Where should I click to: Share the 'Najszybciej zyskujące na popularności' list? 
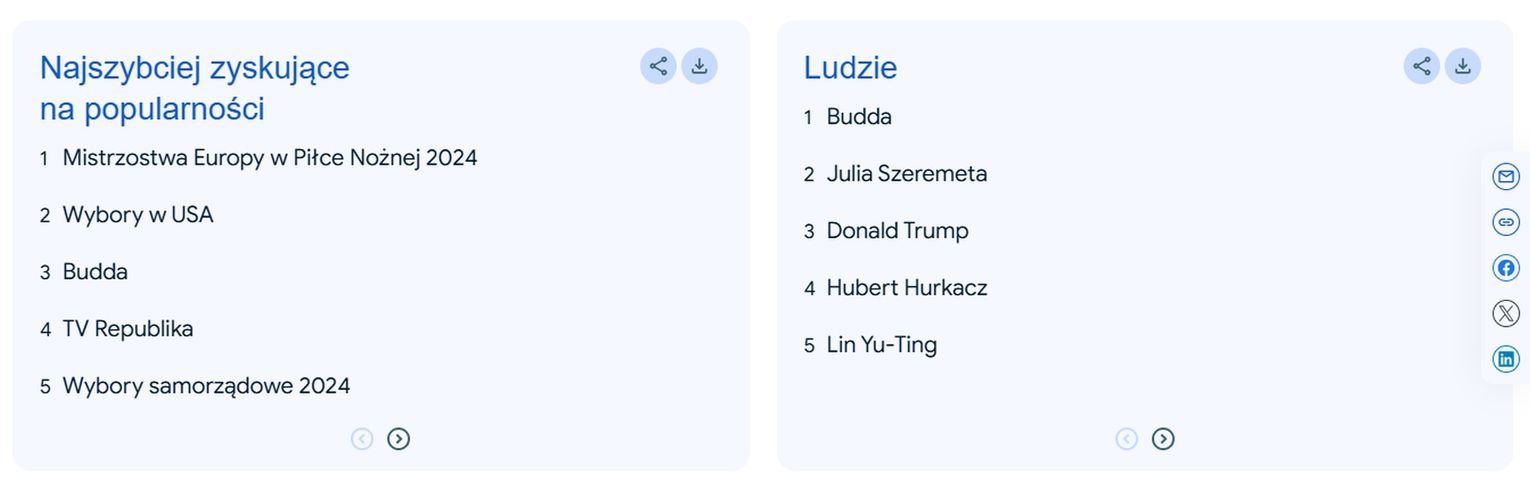[658, 66]
